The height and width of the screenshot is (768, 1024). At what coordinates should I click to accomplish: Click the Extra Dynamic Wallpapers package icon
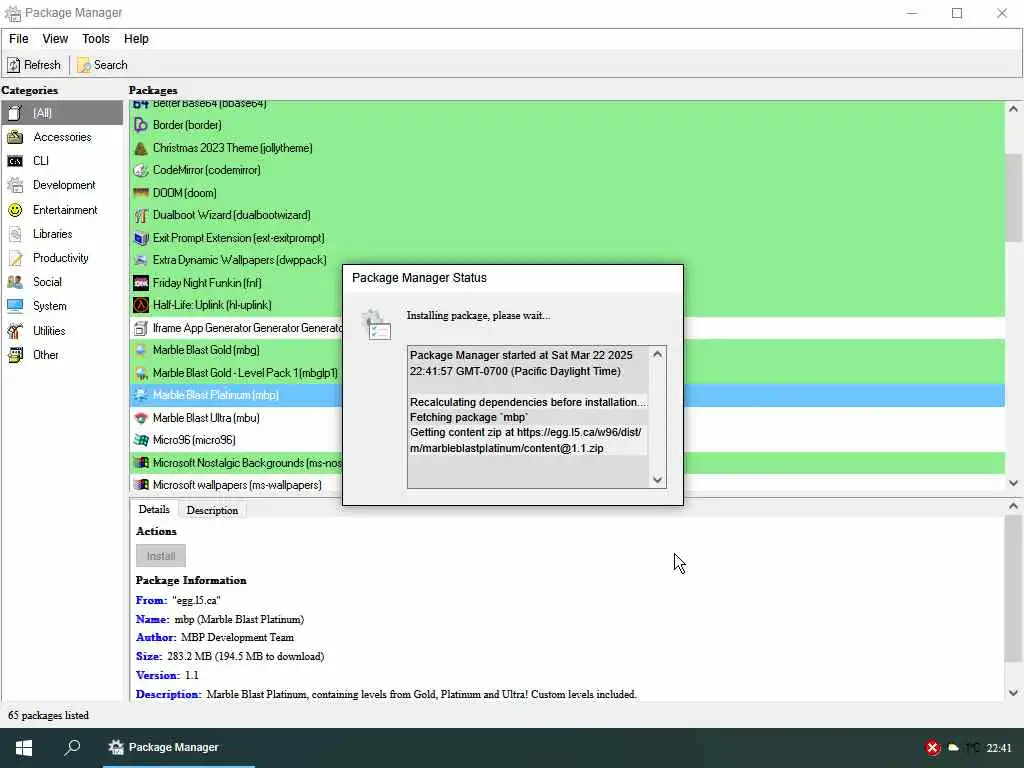pyautogui.click(x=140, y=260)
